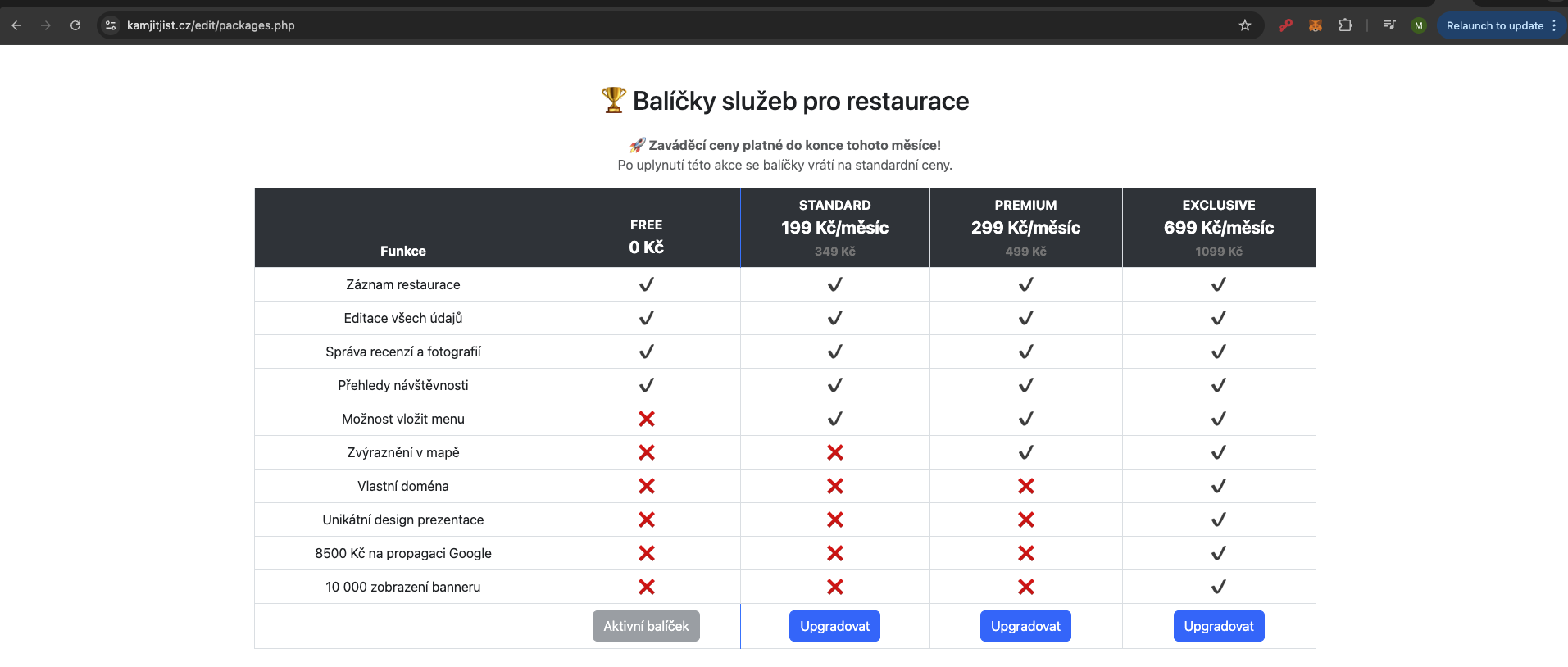Click the Vlastní doména checkmark under Exclusive

click(x=1219, y=486)
